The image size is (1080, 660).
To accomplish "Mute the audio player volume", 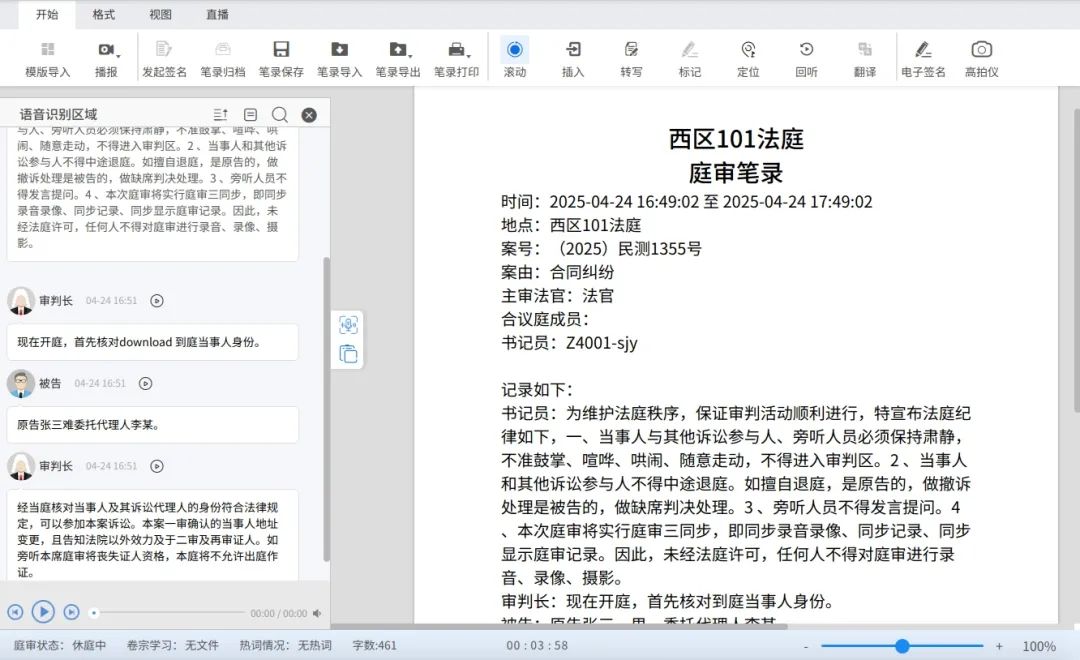I will 317,613.
